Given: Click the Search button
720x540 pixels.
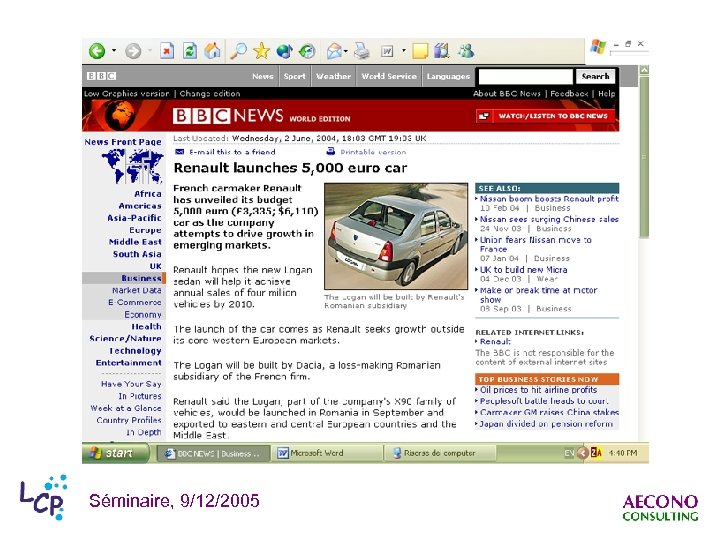Looking at the screenshot, I should (596, 77).
